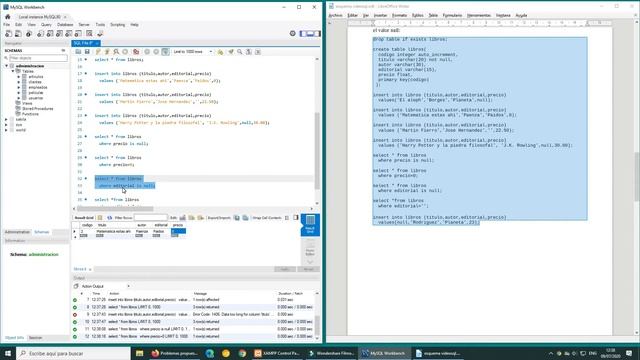Screen dimensions: 640x360
Task: Create new view icon in main toolbar
Action: point(59,33)
